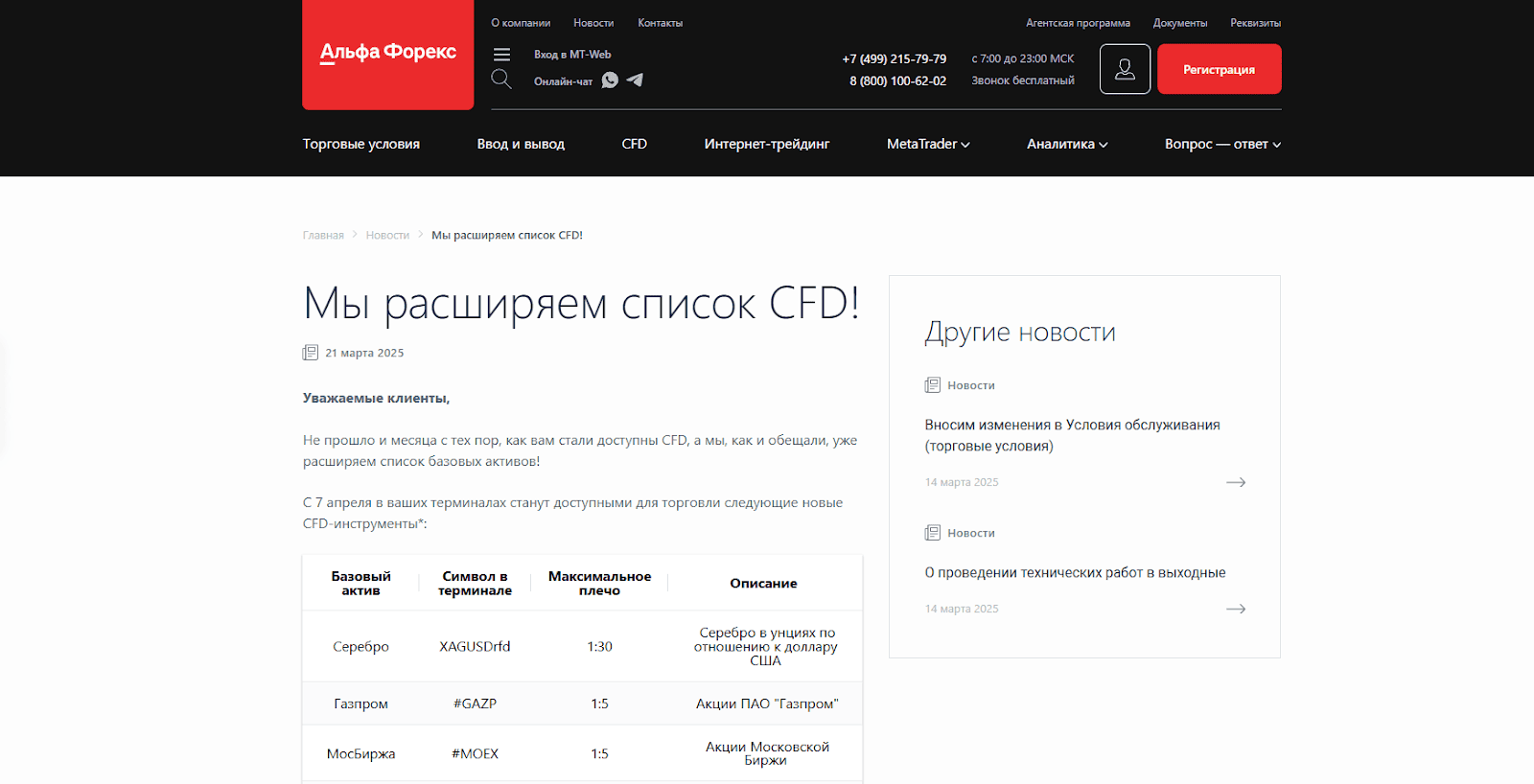Click Символ в терминале column header
The image size is (1534, 784).
(475, 583)
